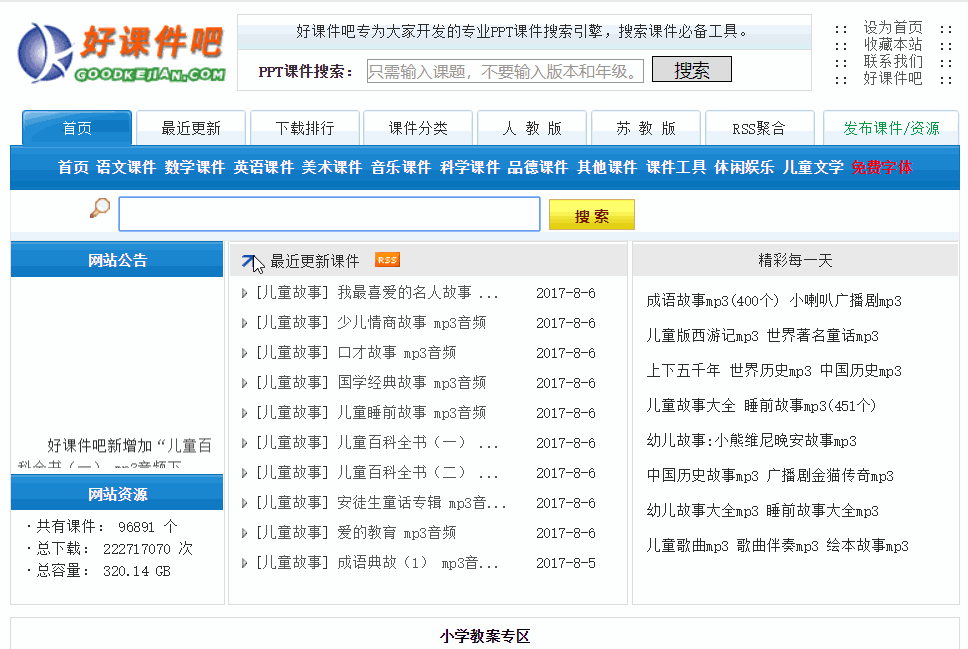This screenshot has height=649, width=968.
Task: Click 睡前故事mp3(451个) link
Action: click(810, 406)
